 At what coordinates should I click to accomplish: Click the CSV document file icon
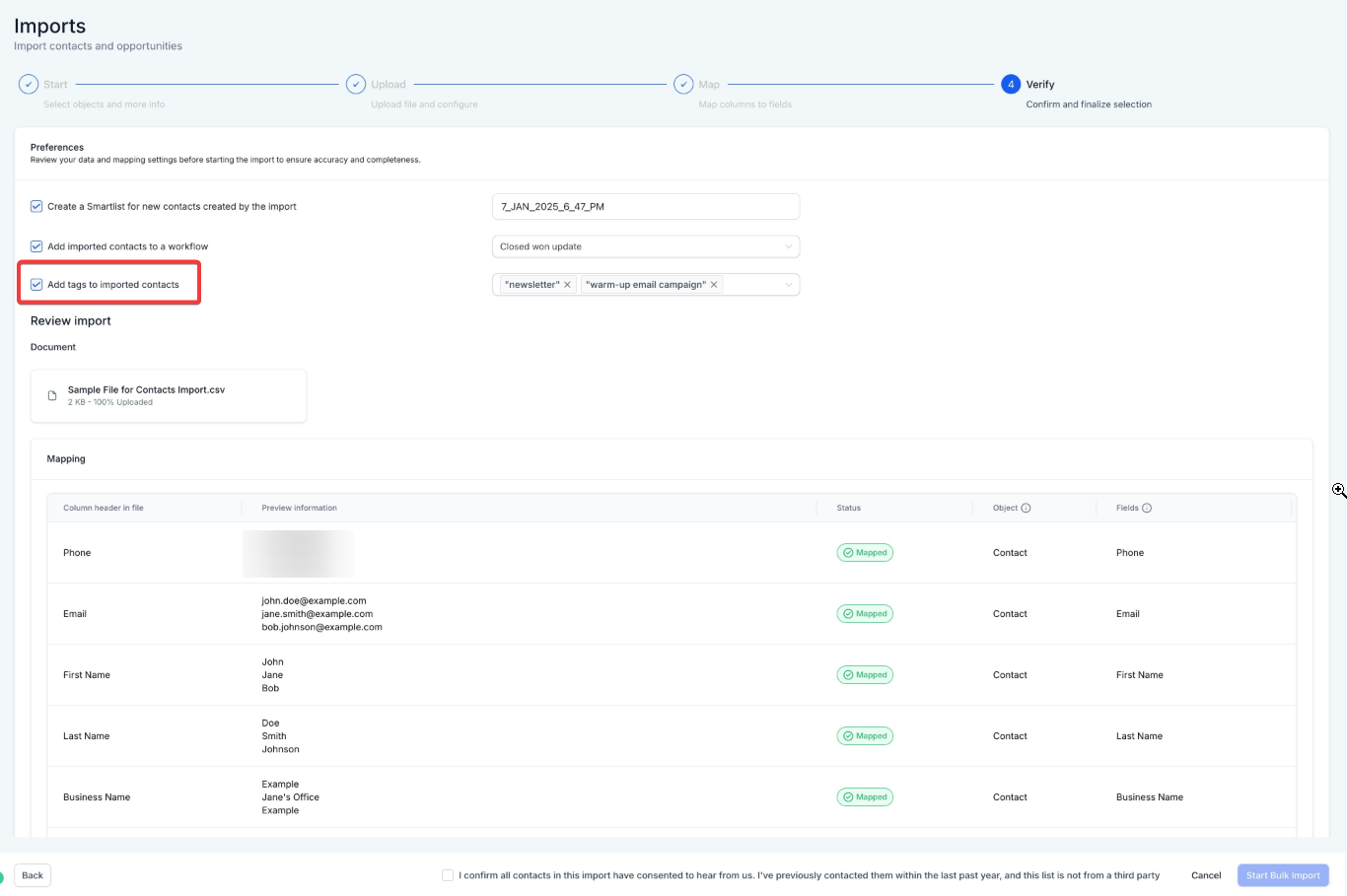(x=52, y=396)
